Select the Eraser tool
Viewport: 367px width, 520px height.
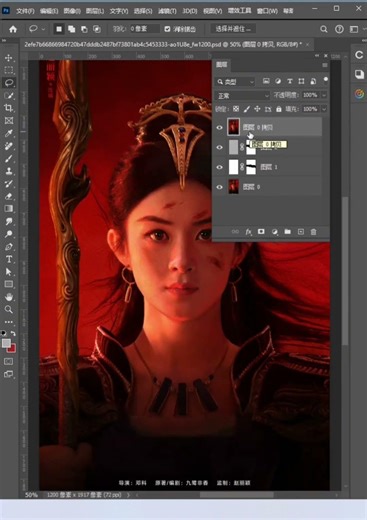tap(9, 196)
